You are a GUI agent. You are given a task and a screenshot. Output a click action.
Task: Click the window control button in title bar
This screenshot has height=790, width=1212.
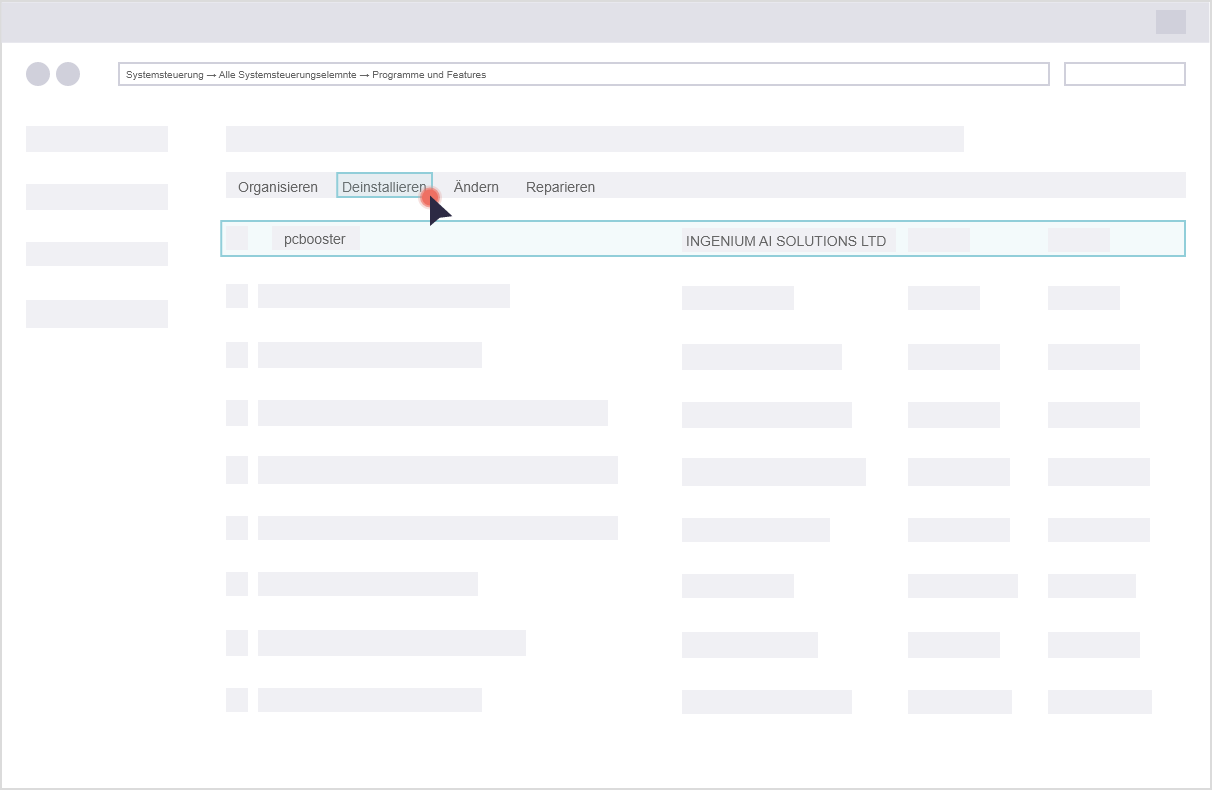point(1170,22)
